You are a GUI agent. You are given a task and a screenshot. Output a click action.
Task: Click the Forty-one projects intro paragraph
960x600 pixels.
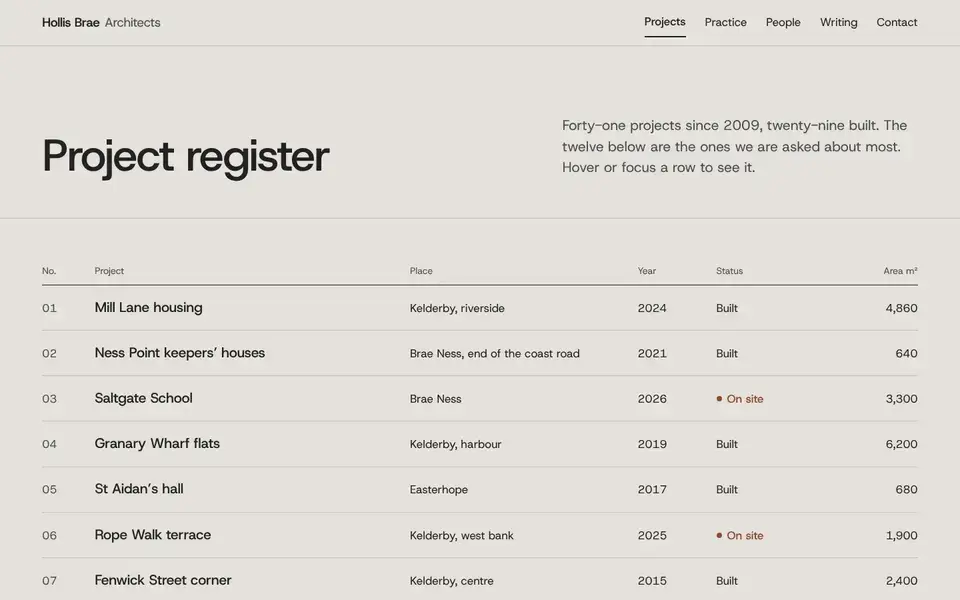(735, 146)
